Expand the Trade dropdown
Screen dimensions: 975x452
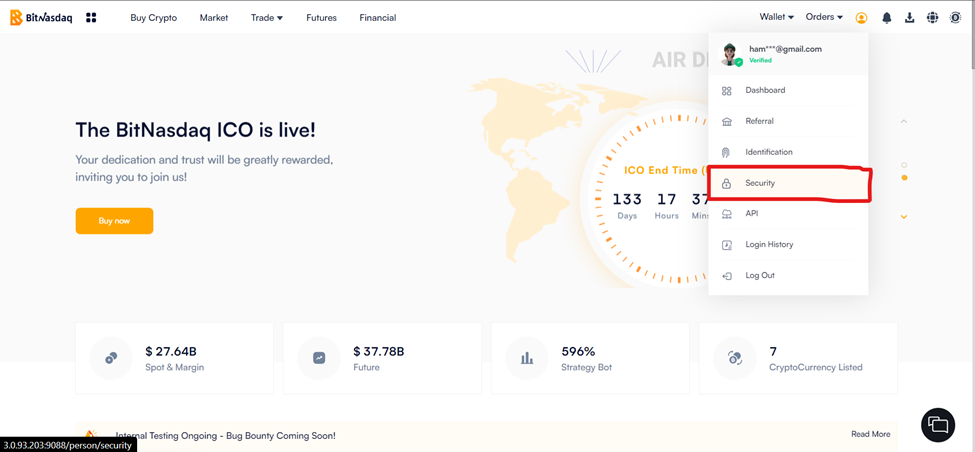coord(266,17)
